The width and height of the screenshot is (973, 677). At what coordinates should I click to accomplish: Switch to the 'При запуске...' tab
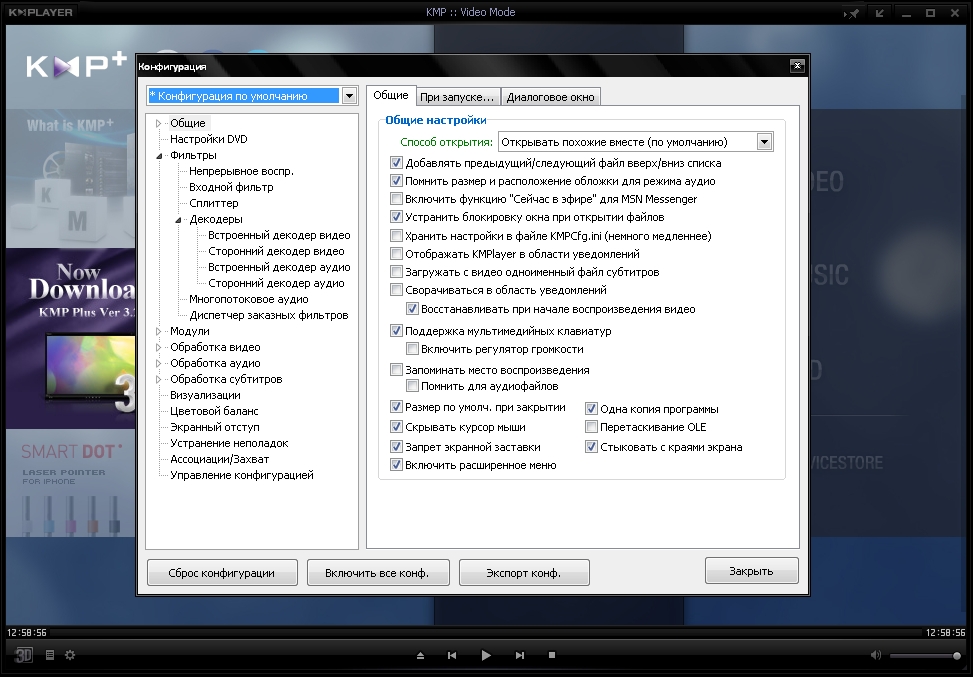(457, 97)
